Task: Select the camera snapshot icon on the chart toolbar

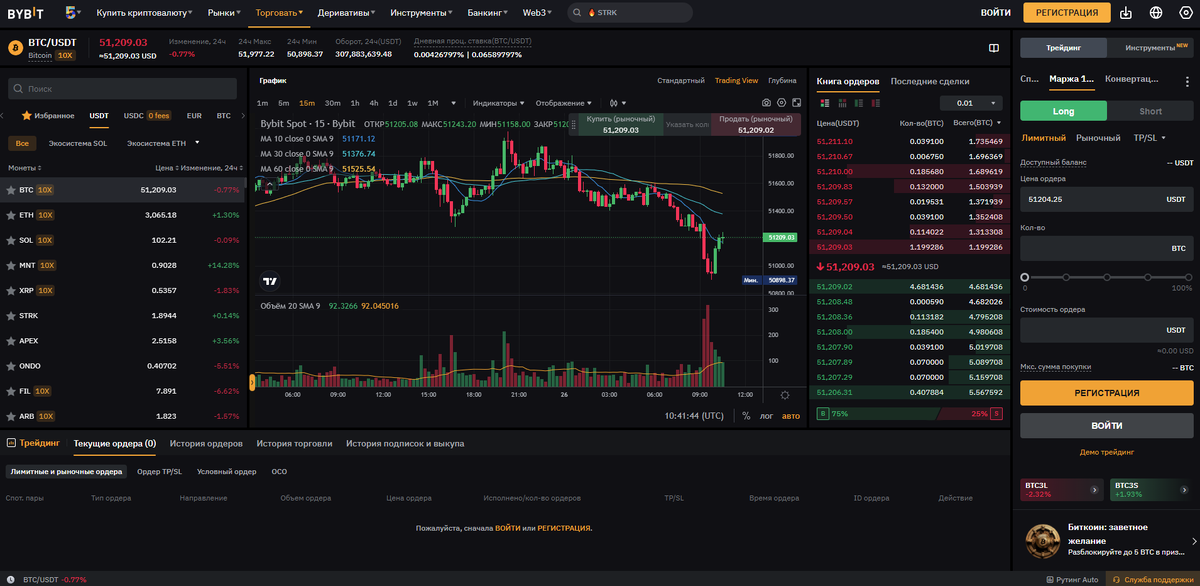Action: [x=766, y=100]
